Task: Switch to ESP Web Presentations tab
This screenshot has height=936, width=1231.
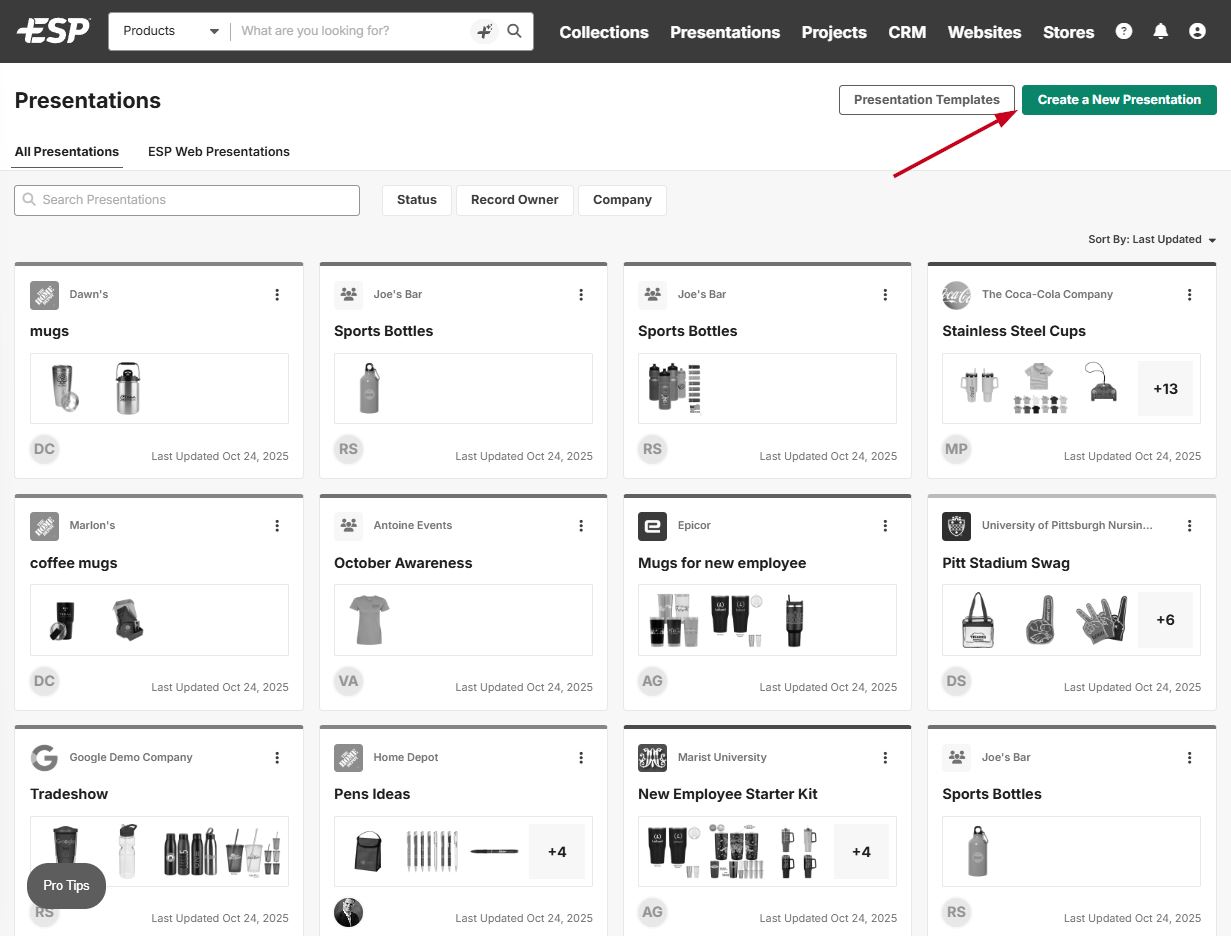Action: [x=218, y=152]
